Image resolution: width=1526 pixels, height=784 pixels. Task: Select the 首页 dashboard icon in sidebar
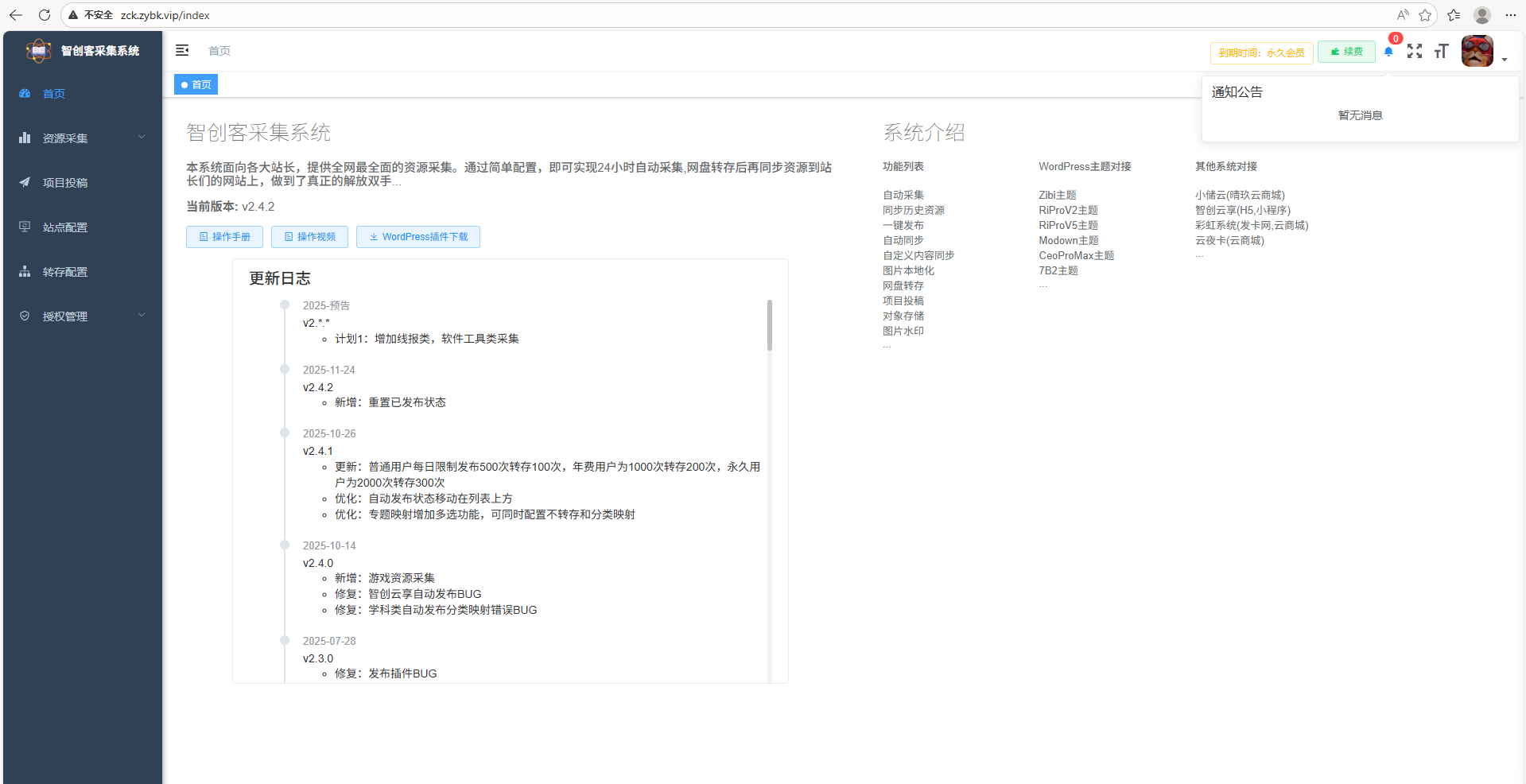pos(25,93)
